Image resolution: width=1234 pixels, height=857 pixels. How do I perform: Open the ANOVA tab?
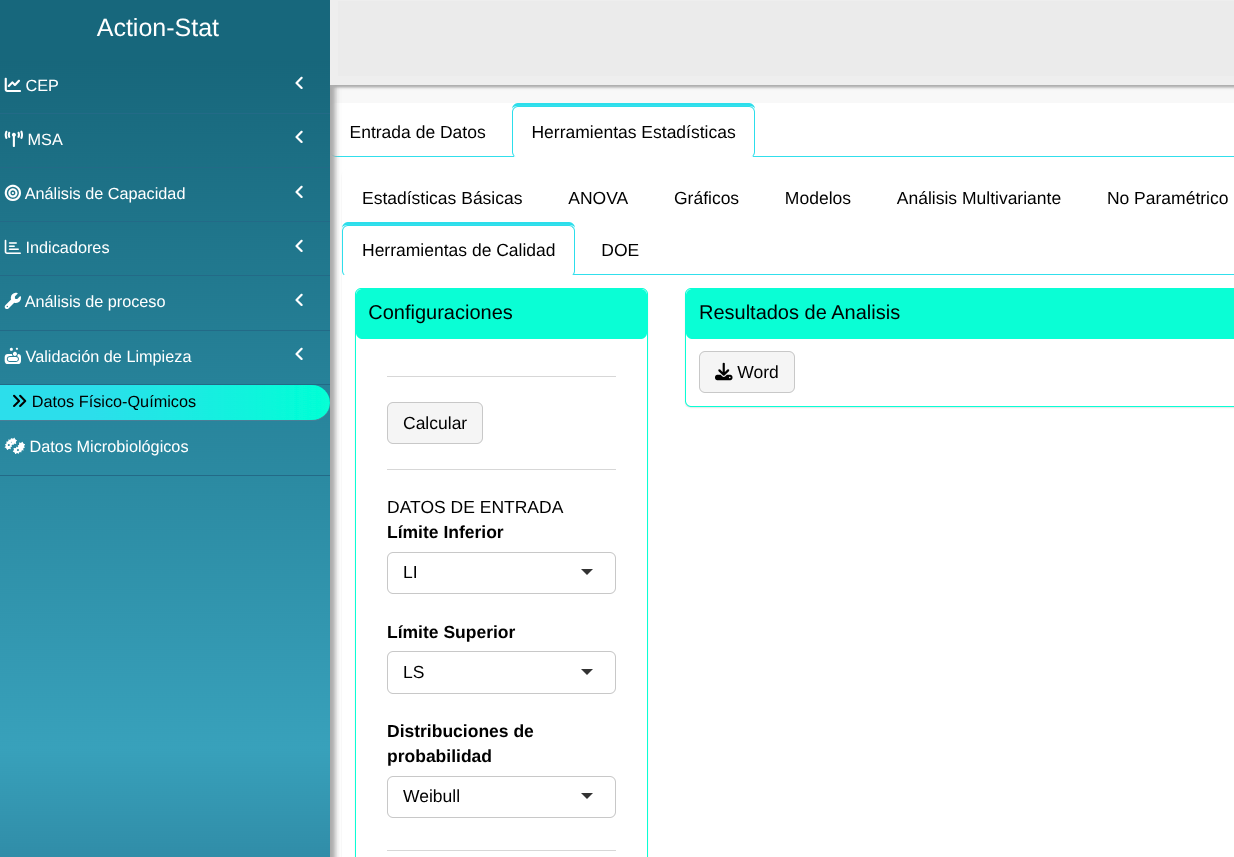coord(598,198)
